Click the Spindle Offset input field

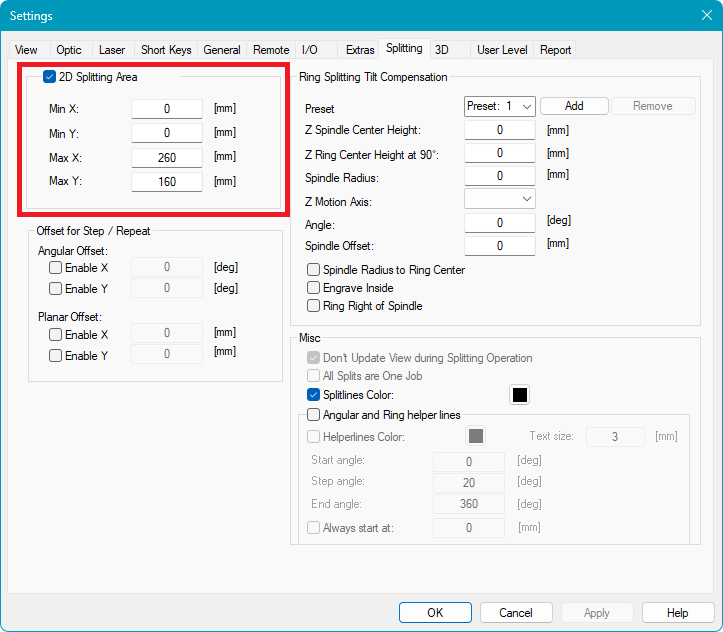click(x=500, y=246)
